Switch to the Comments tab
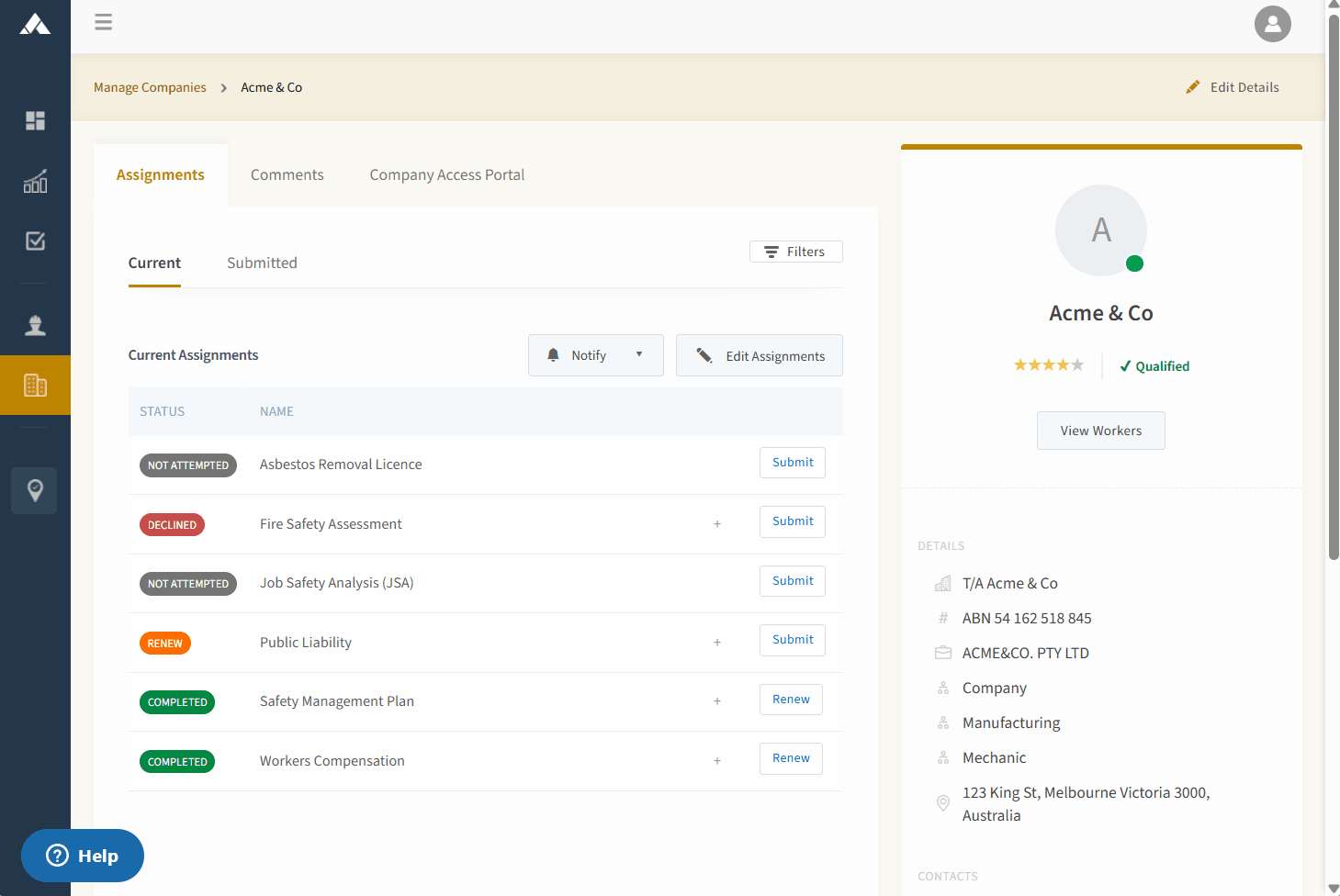1340x896 pixels. point(287,174)
